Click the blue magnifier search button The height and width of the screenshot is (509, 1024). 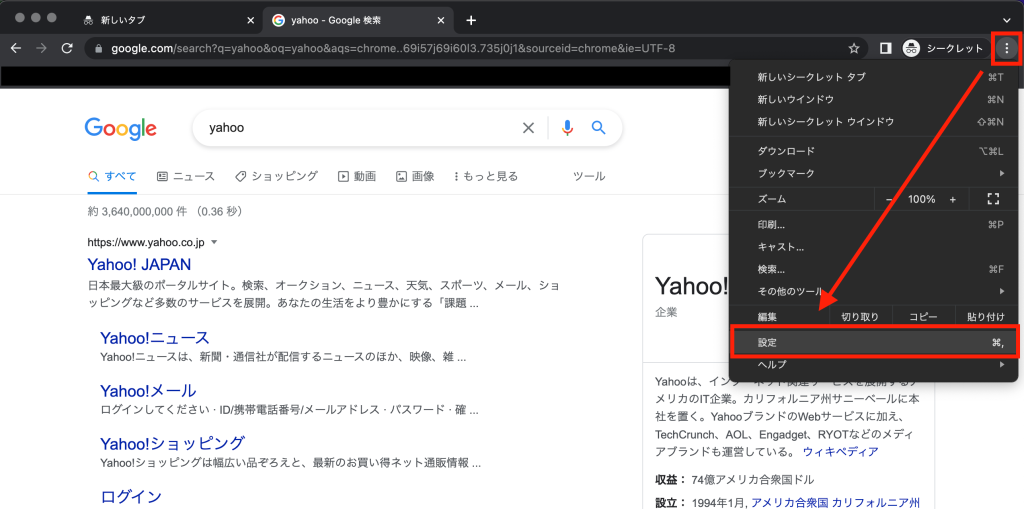[x=599, y=128]
